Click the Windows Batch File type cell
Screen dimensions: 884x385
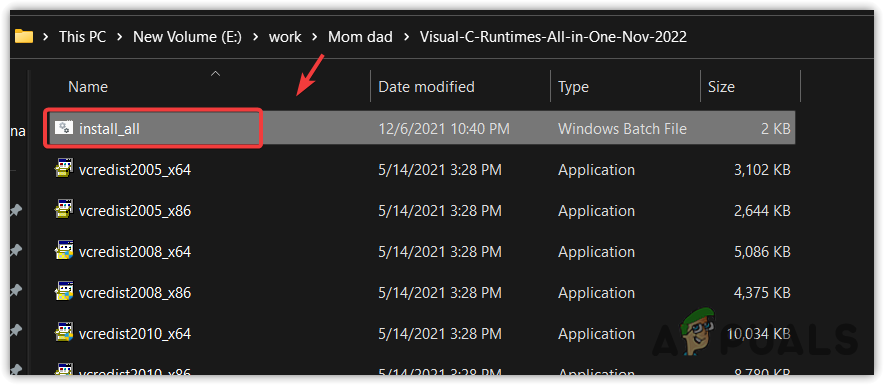pyautogui.click(x=622, y=129)
